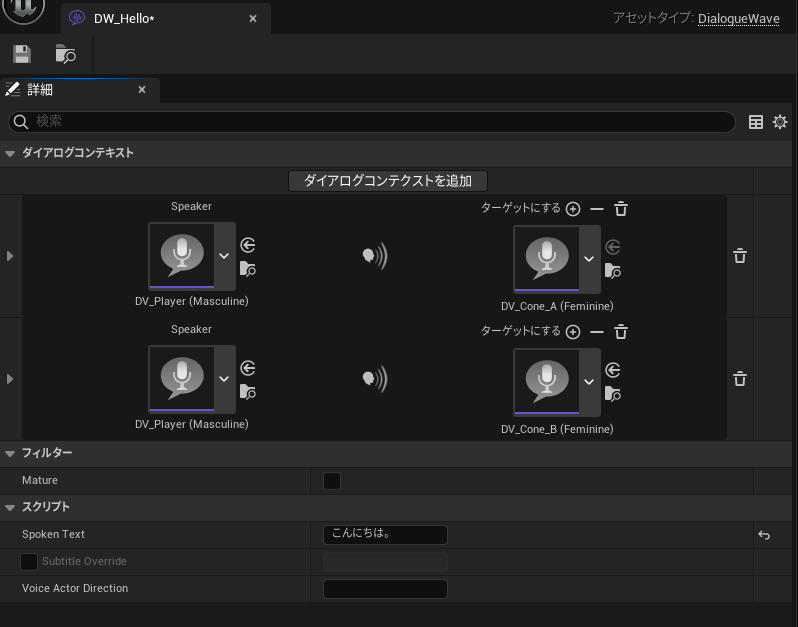
Task: Toggle the Mature filter checkbox
Action: click(332, 481)
